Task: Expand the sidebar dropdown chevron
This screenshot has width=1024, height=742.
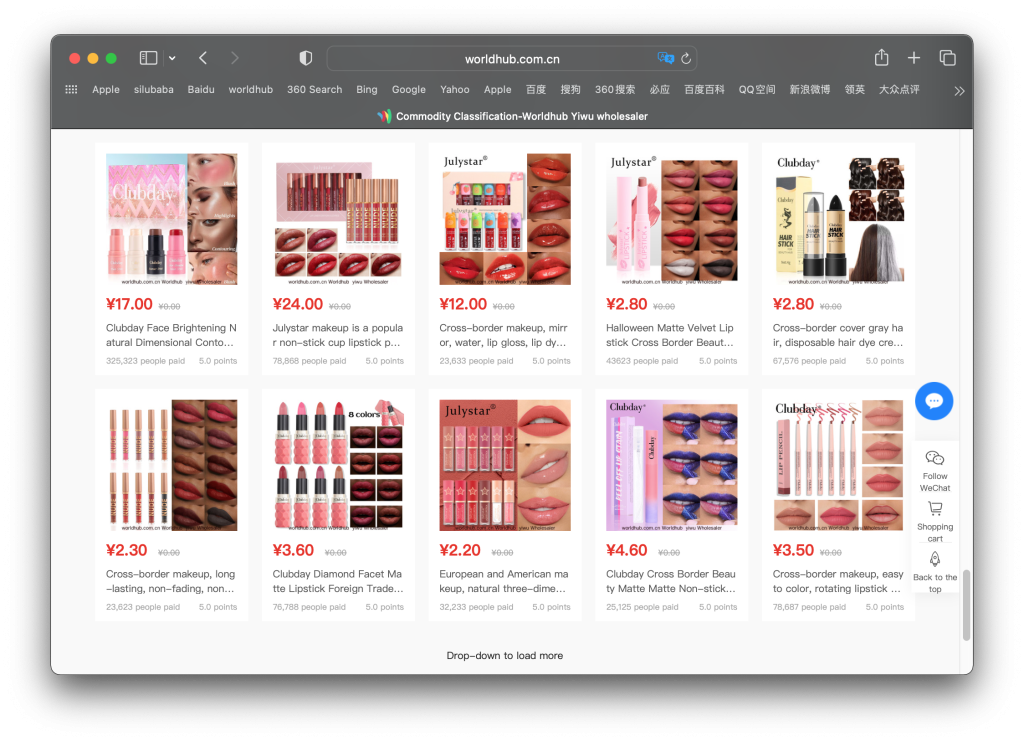Action: pos(172,58)
